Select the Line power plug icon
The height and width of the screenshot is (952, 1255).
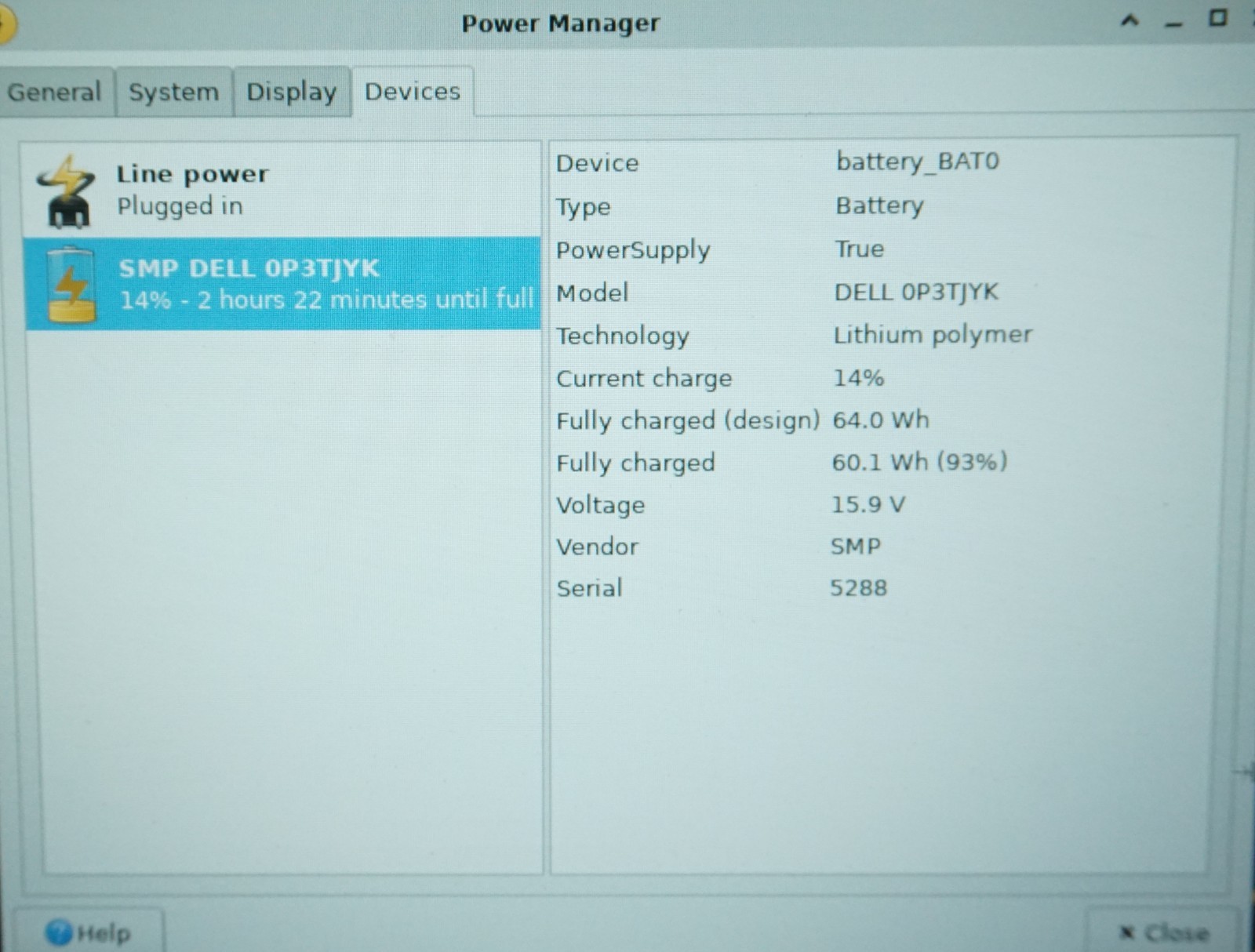coord(67,191)
